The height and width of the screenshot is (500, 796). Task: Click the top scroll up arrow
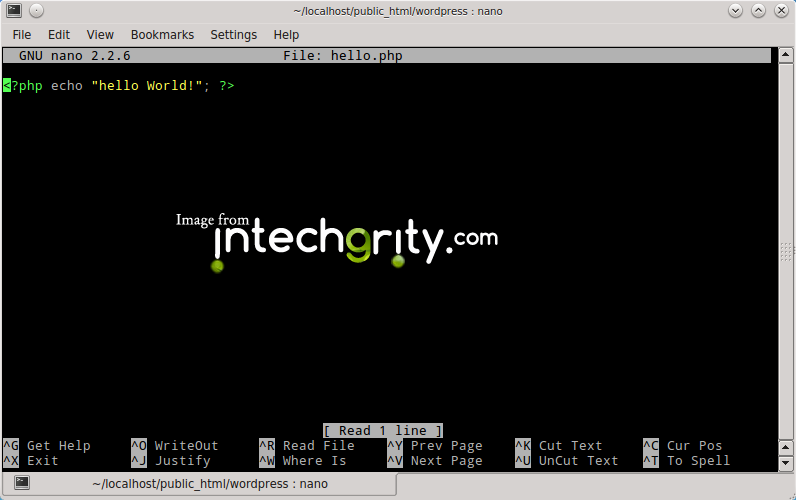785,55
